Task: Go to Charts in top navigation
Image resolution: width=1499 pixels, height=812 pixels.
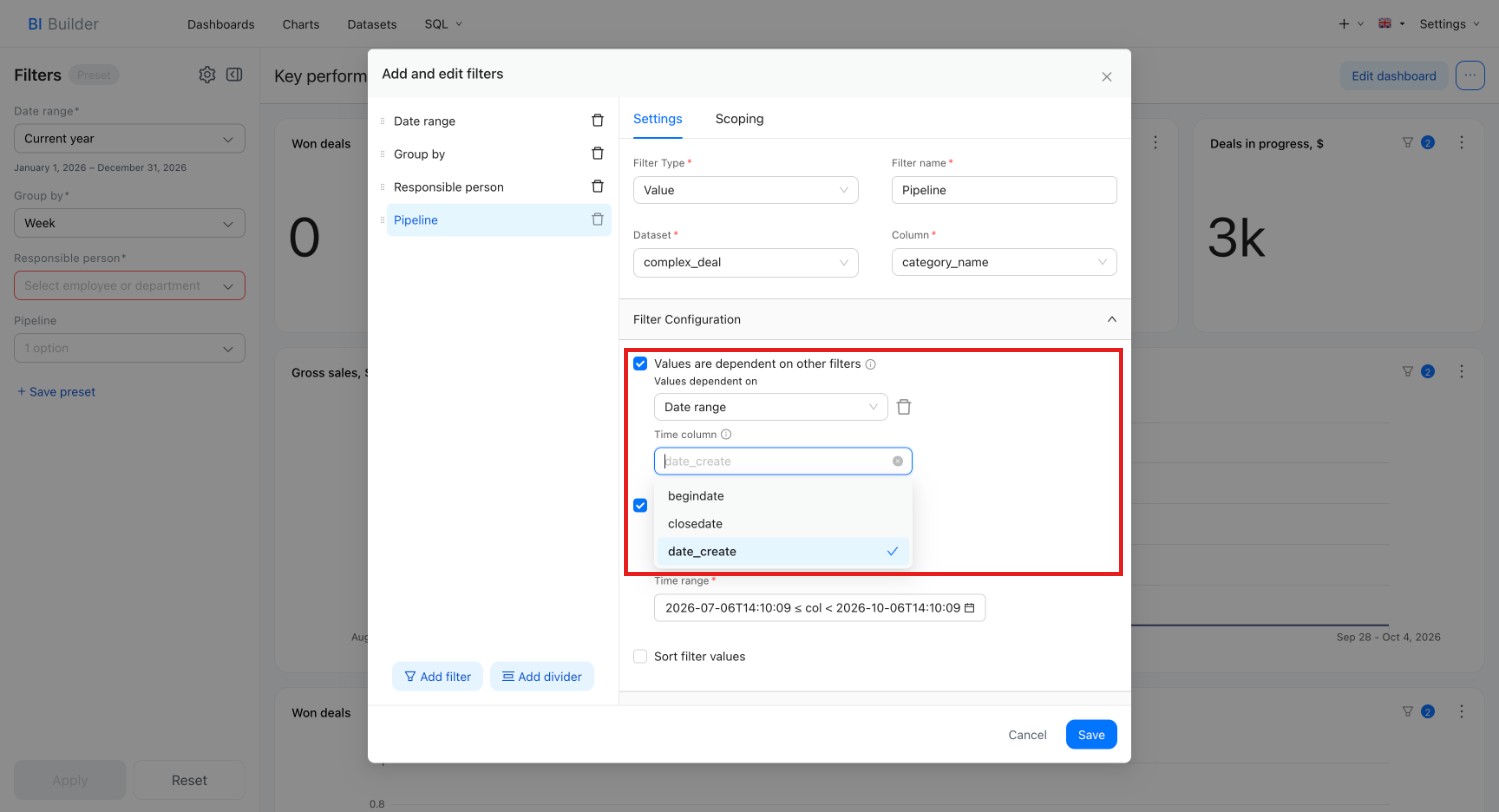Action: click(x=301, y=24)
